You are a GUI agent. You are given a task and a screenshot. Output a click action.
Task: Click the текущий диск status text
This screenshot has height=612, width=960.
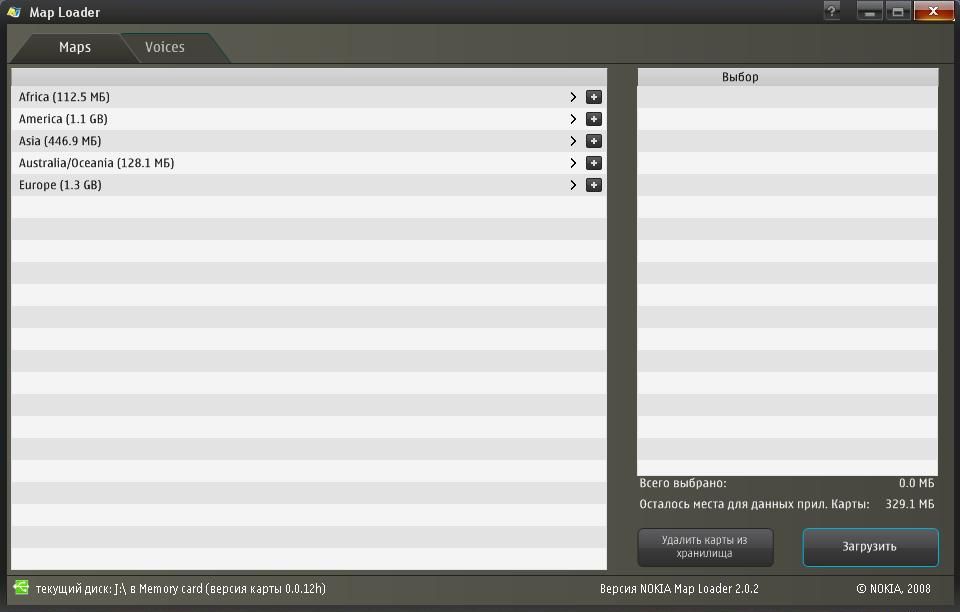tap(181, 589)
